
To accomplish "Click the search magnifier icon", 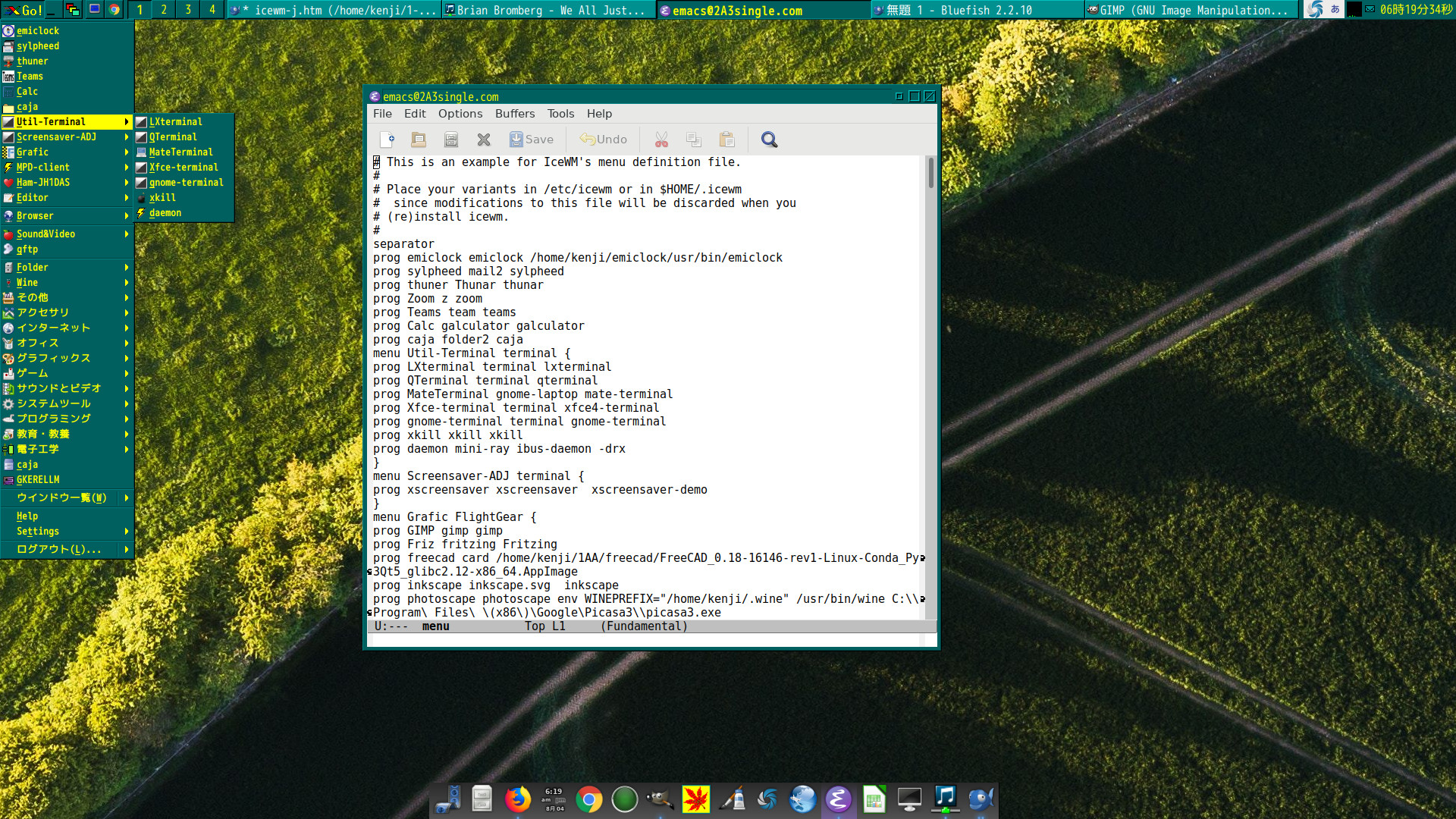I will (769, 140).
